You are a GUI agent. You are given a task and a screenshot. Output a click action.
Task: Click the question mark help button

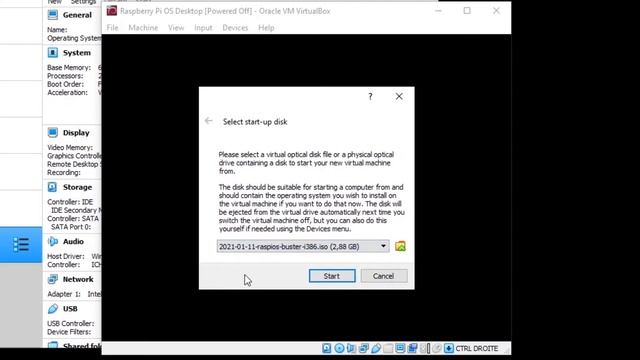pyautogui.click(x=370, y=97)
